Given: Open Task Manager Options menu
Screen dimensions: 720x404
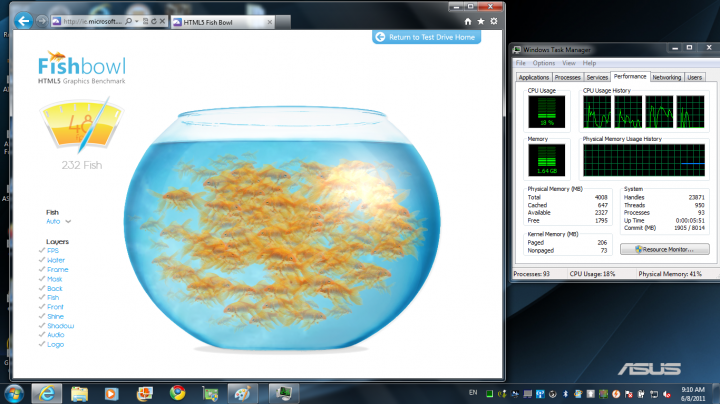Looking at the screenshot, I should point(544,63).
